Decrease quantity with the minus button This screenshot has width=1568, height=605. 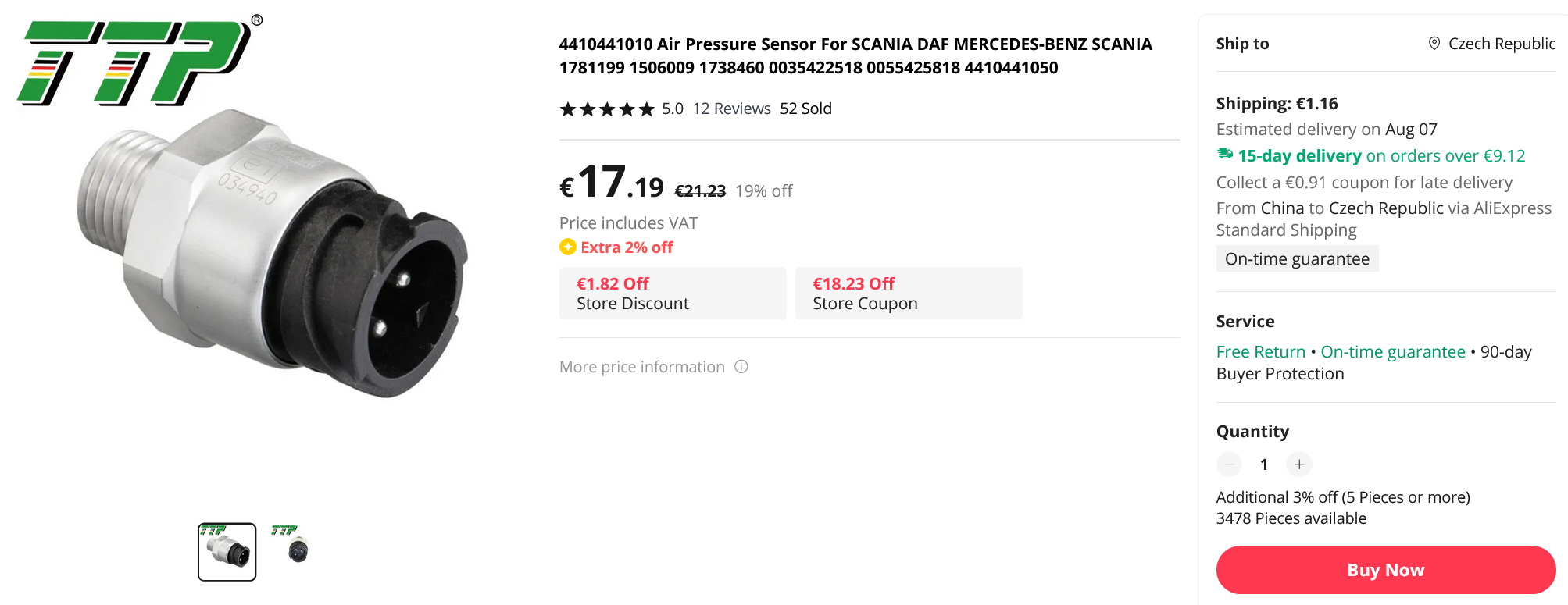(1230, 464)
